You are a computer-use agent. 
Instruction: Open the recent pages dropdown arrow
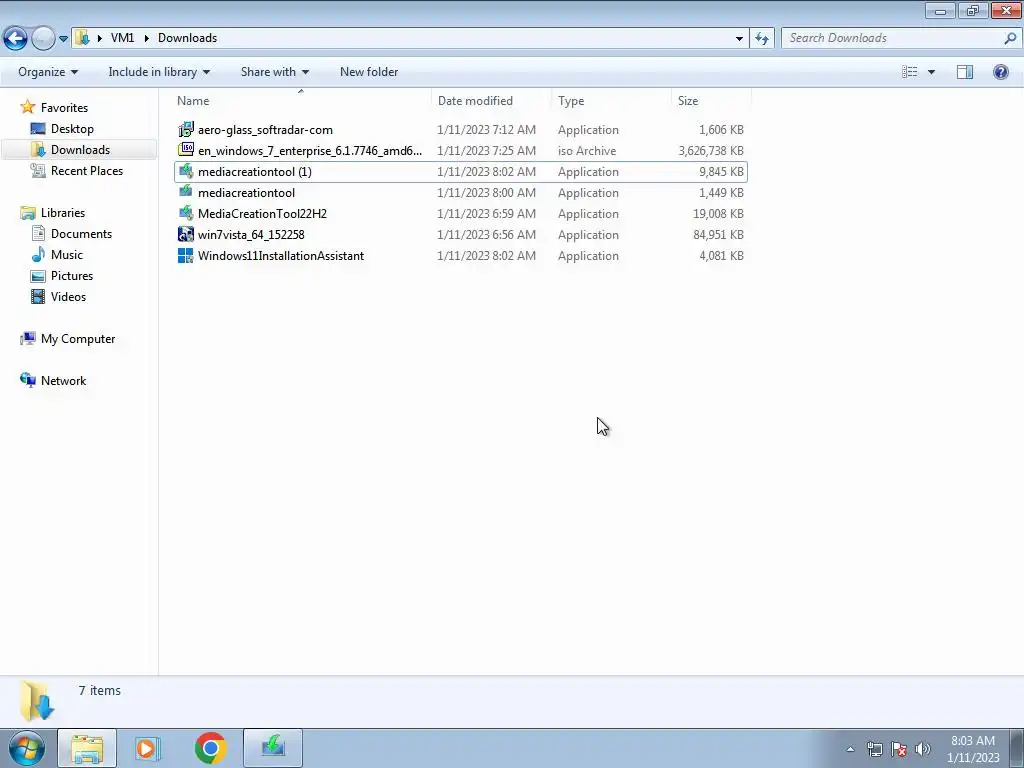coord(63,39)
